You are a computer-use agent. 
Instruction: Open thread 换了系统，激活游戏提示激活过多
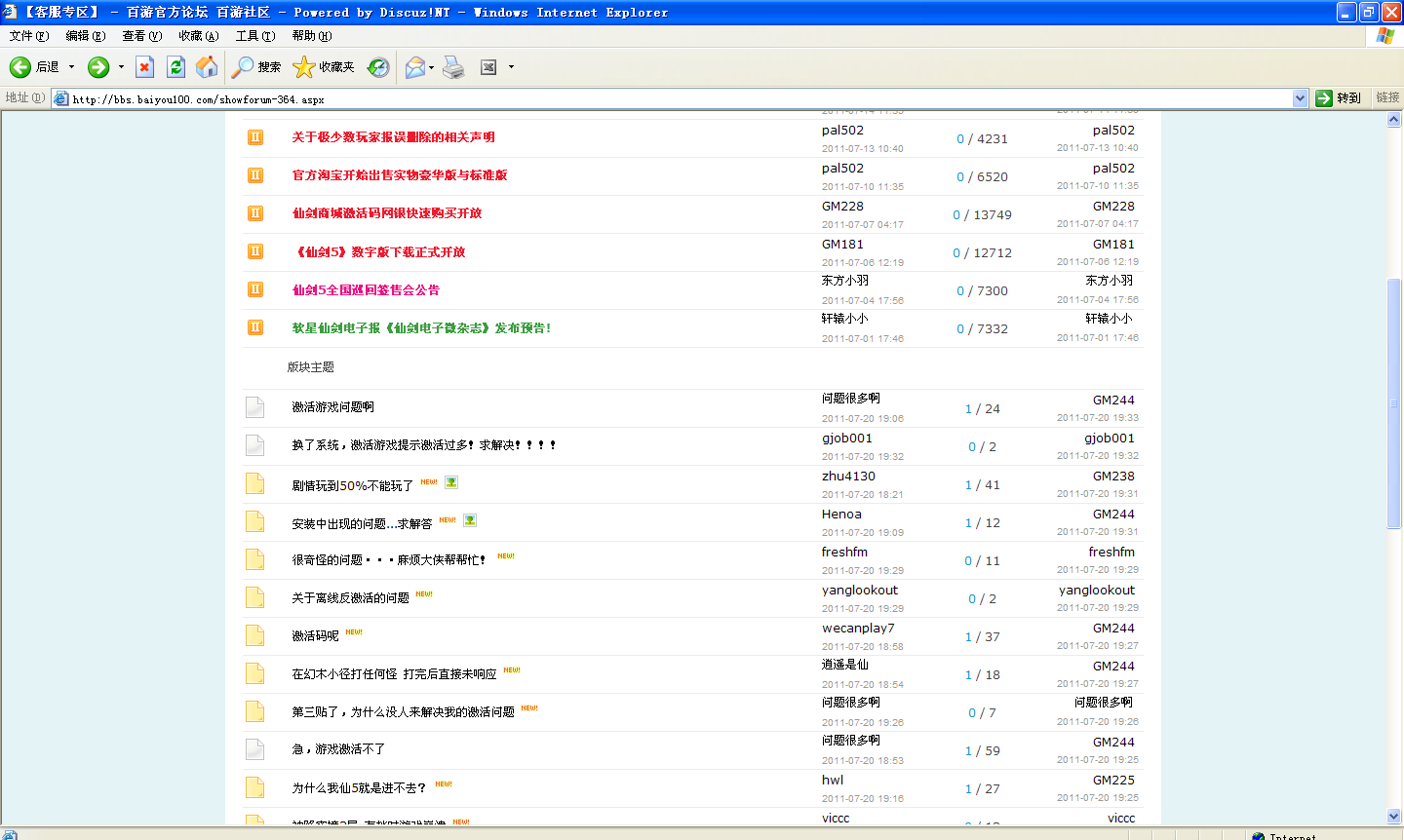[x=424, y=444]
